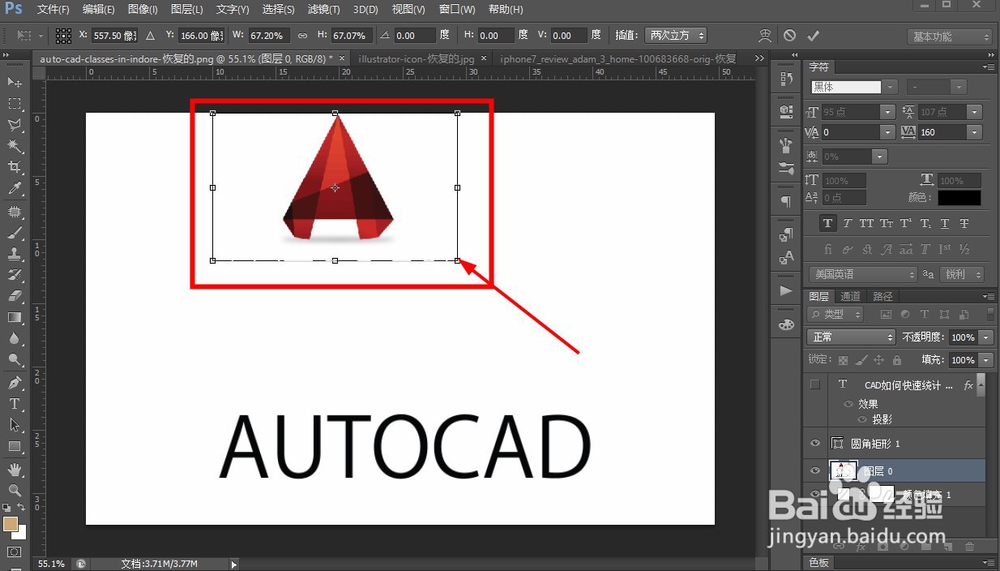Toggle Underline in Character panel
This screenshot has width=1000, height=571.
click(x=945, y=223)
